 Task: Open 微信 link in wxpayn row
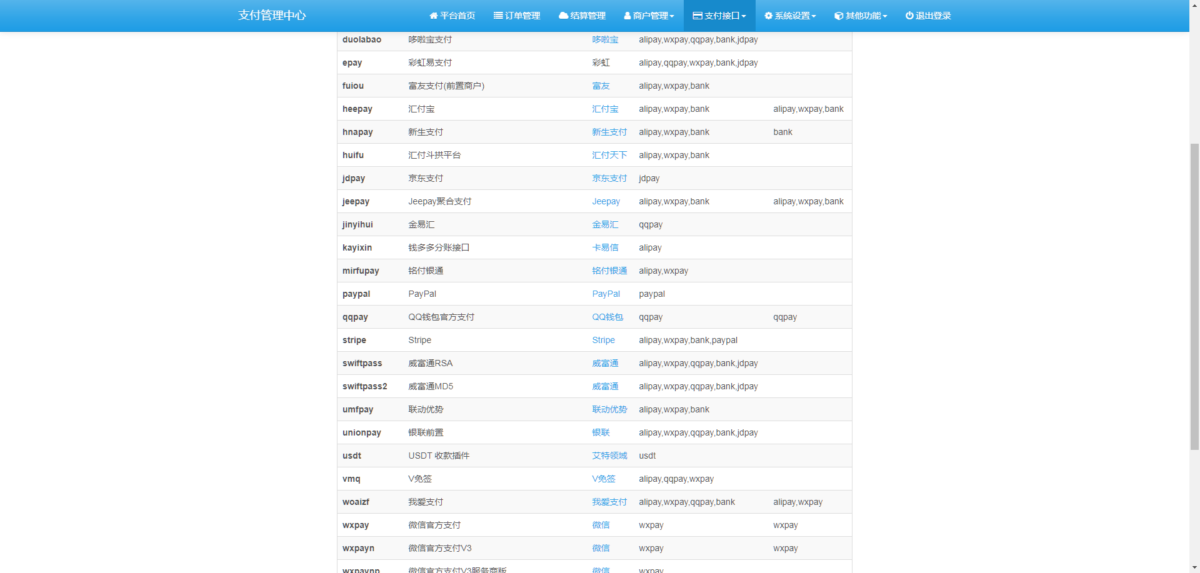[600, 548]
